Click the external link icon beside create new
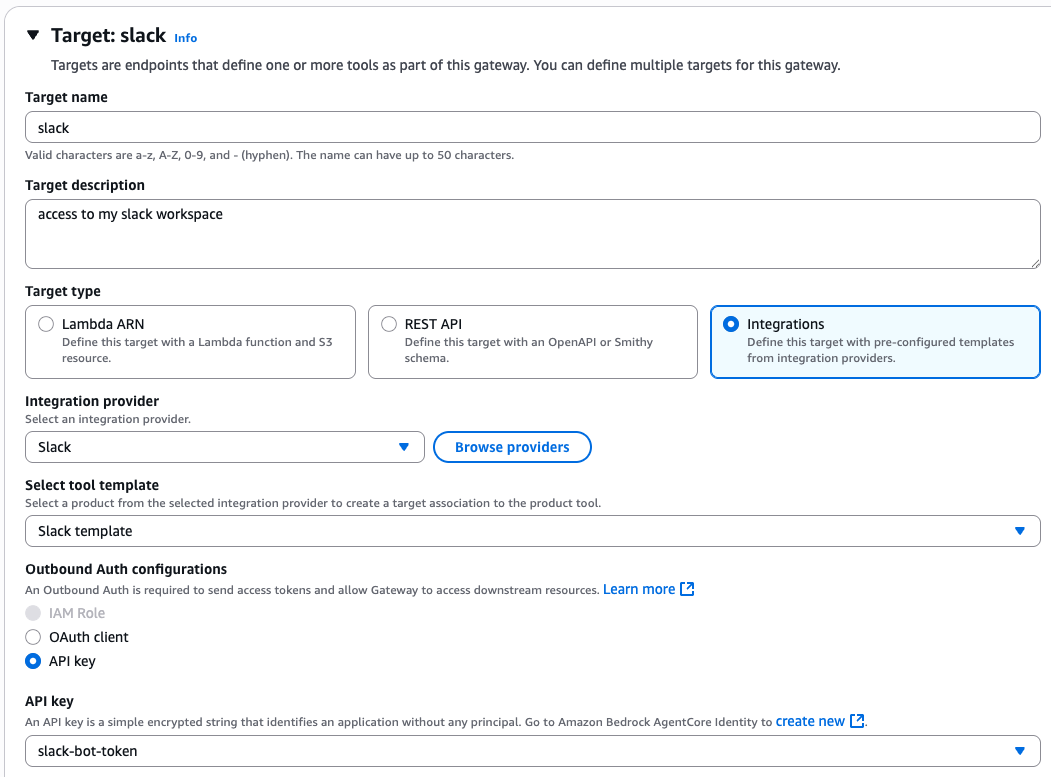The width and height of the screenshot is (1051, 777). [857, 721]
